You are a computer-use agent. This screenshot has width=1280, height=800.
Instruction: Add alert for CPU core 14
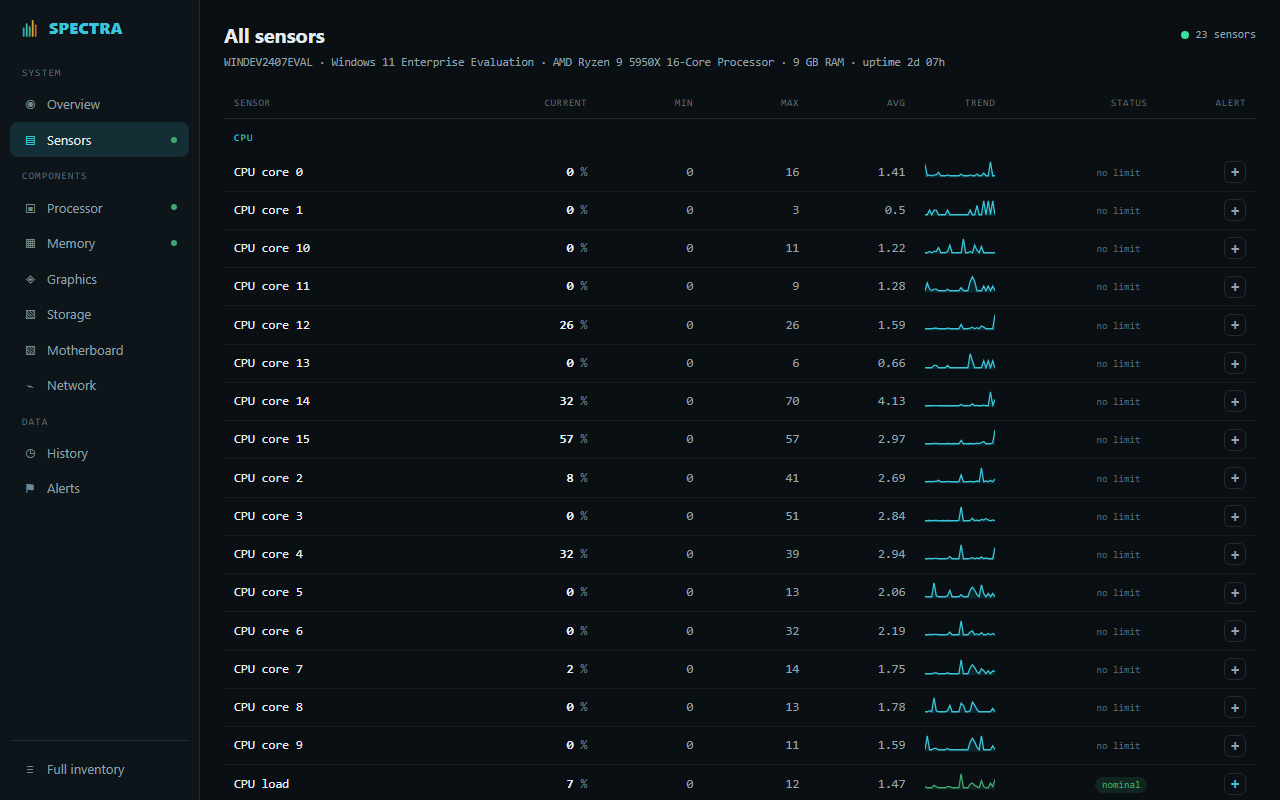click(x=1235, y=401)
